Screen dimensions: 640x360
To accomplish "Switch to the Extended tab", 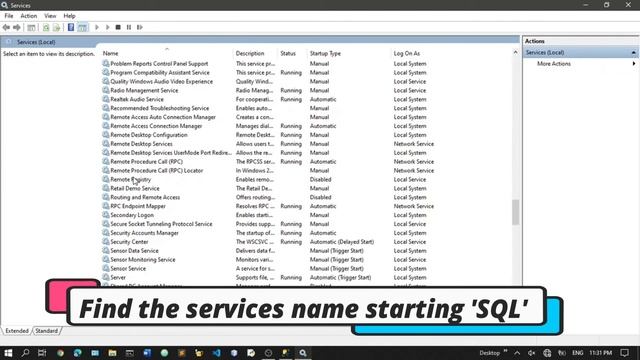I will click(x=17, y=331).
